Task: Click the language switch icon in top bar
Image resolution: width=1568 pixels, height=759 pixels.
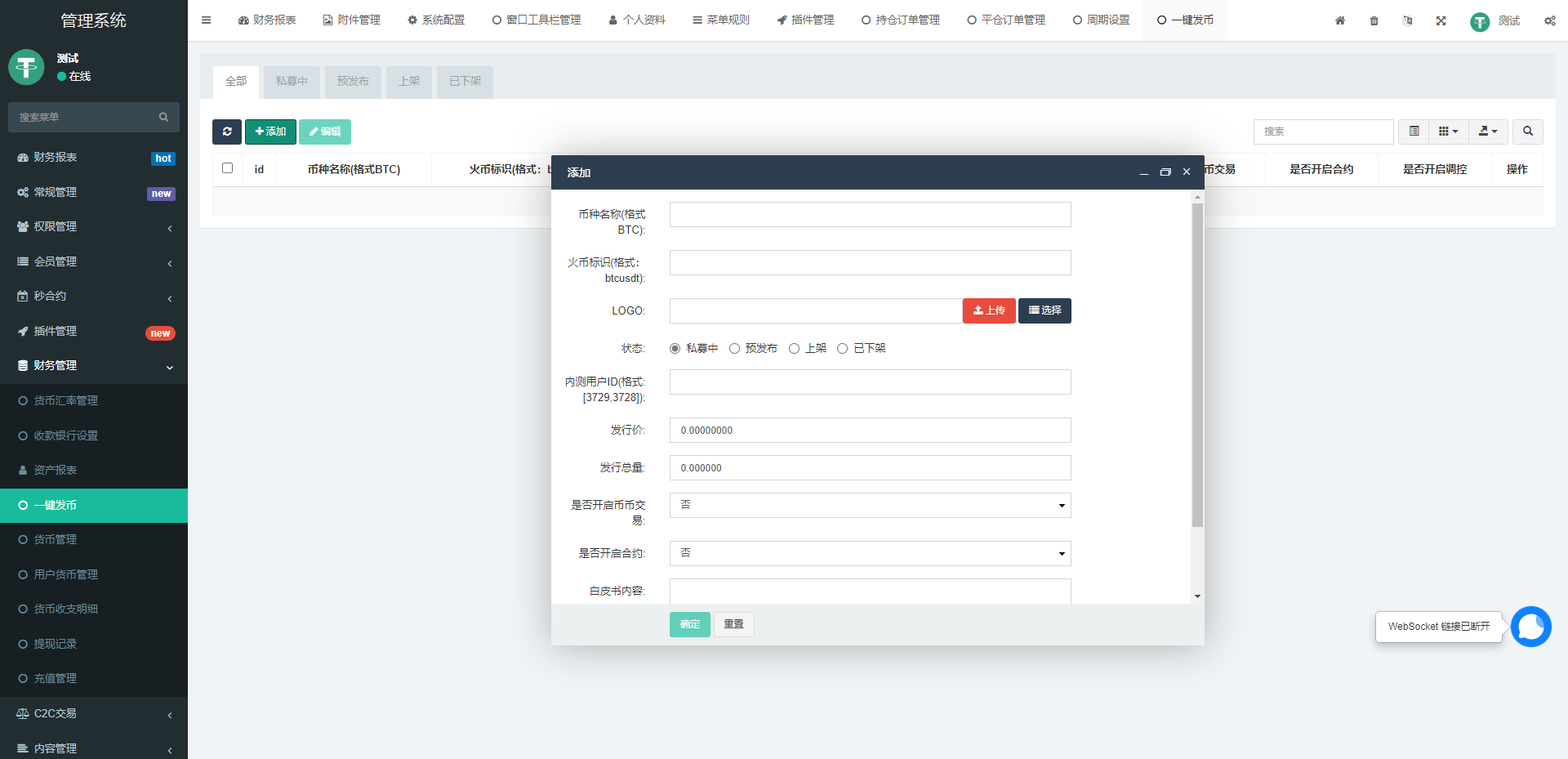Action: (x=1407, y=20)
